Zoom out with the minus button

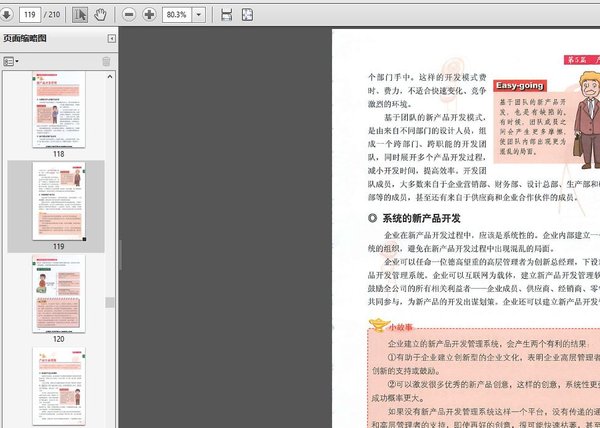tap(129, 15)
